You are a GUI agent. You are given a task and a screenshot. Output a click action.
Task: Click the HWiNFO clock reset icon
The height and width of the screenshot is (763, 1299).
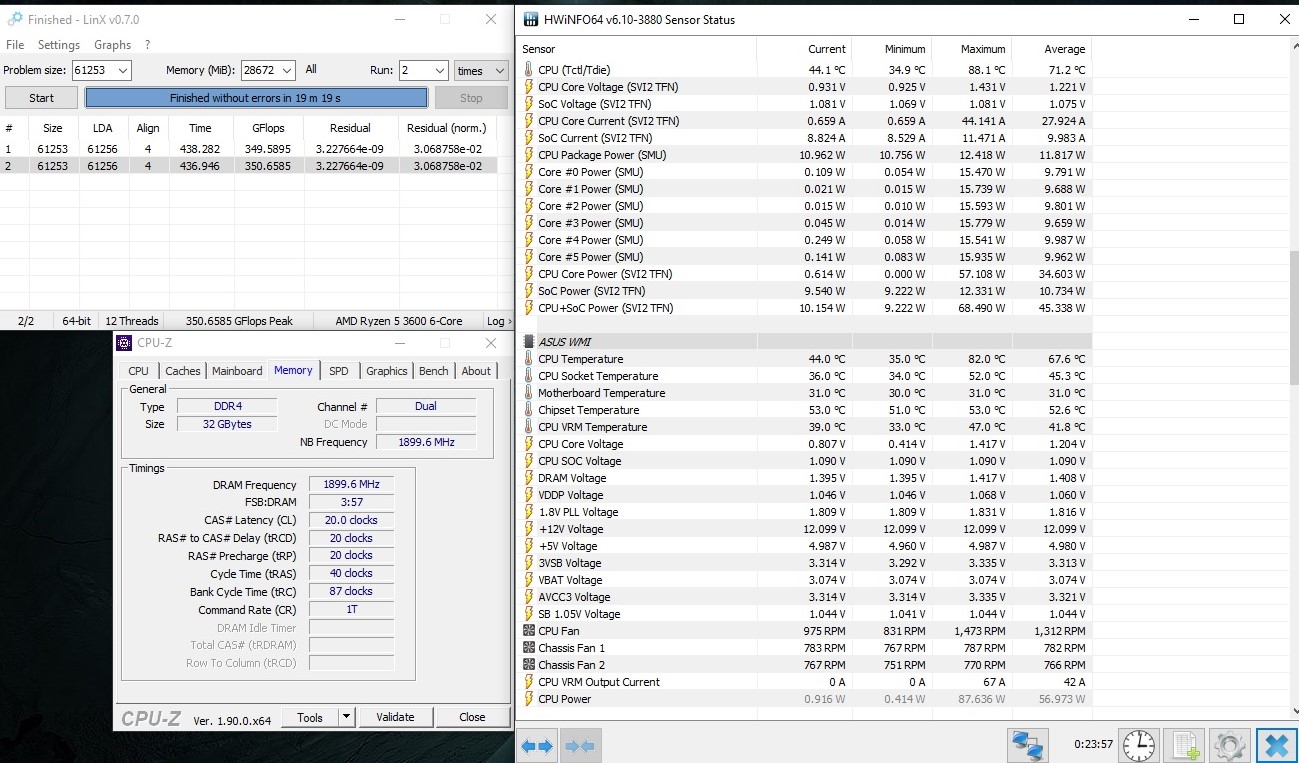1138,745
